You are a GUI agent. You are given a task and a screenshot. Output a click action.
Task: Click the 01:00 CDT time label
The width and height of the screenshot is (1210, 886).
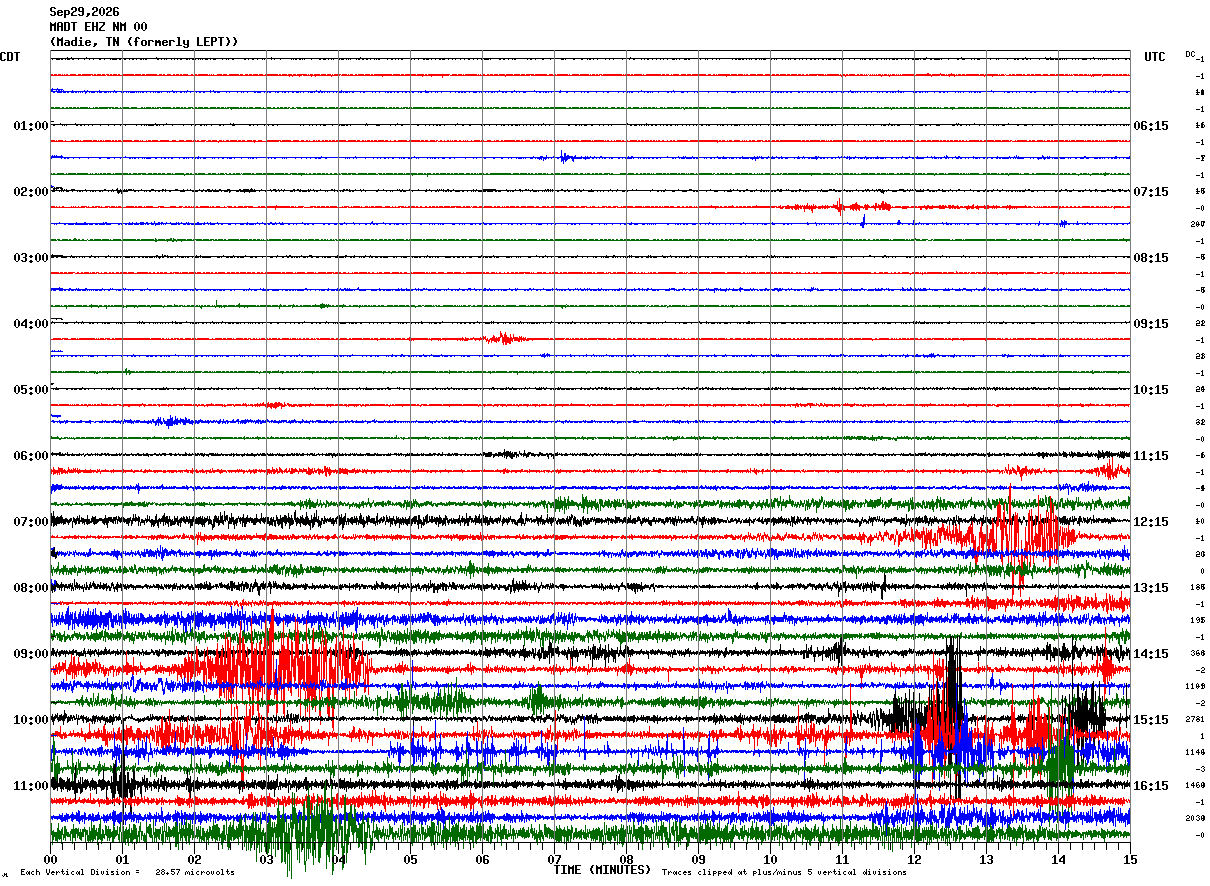[31, 126]
